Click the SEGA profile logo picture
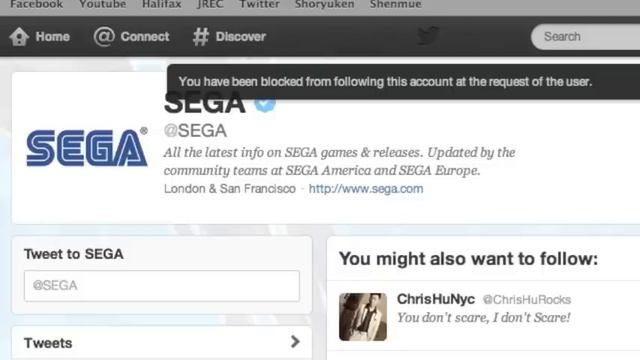The width and height of the screenshot is (640, 360). (x=87, y=148)
